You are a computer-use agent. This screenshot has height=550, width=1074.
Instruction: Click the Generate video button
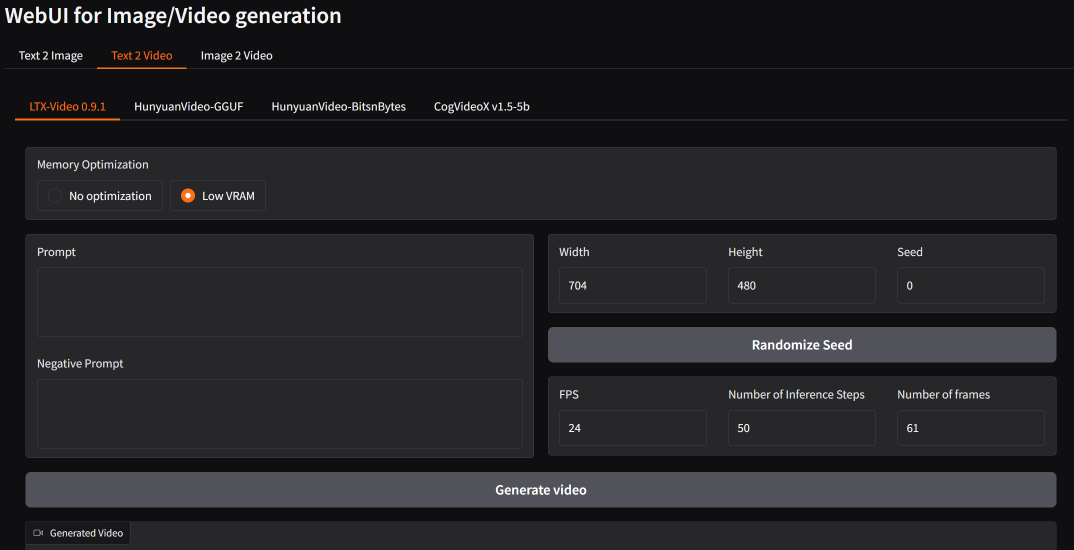(541, 490)
